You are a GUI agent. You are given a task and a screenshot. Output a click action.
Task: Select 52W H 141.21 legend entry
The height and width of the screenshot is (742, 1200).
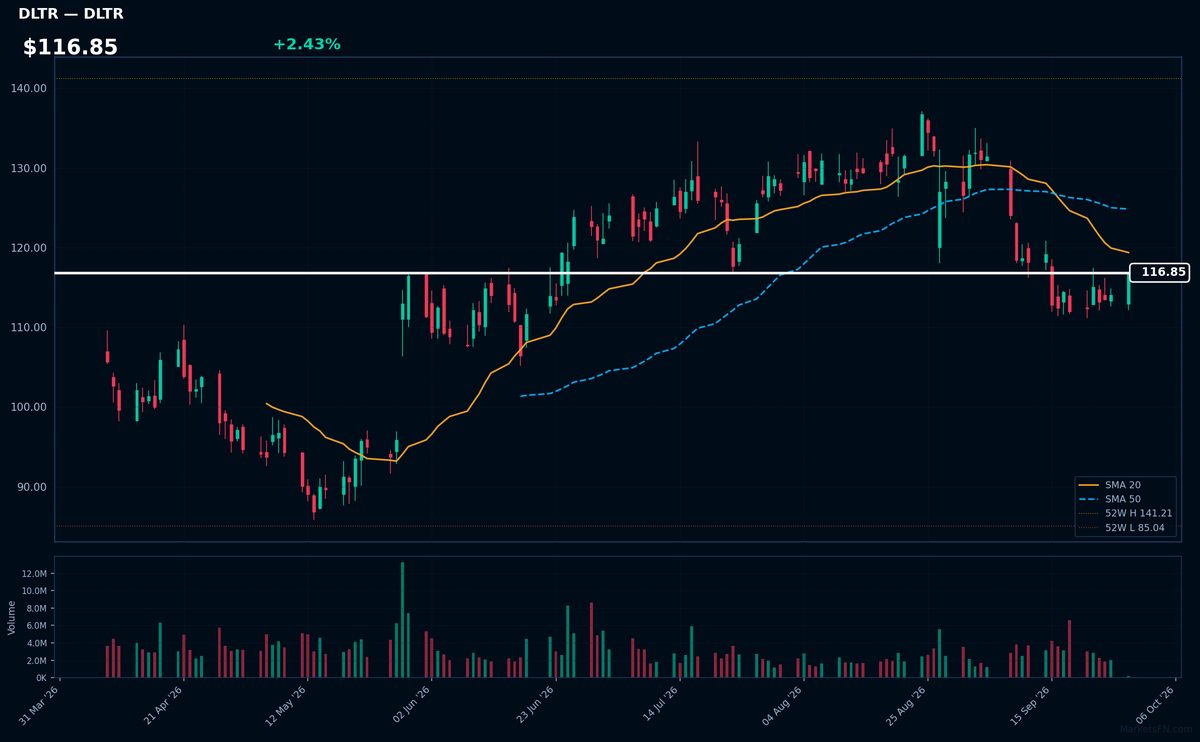[x=1126, y=513]
